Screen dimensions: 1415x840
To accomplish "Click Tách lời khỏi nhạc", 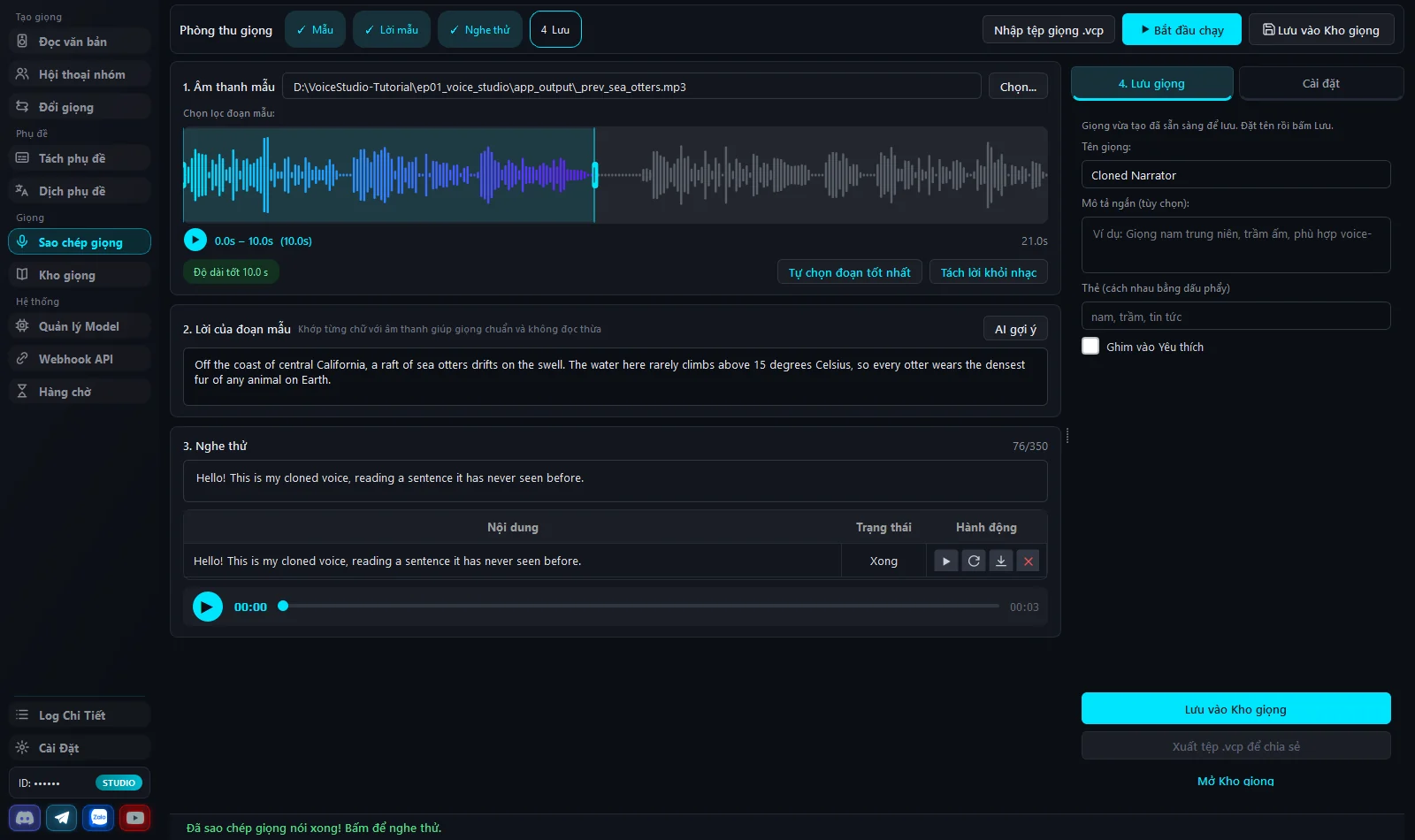I will click(989, 271).
